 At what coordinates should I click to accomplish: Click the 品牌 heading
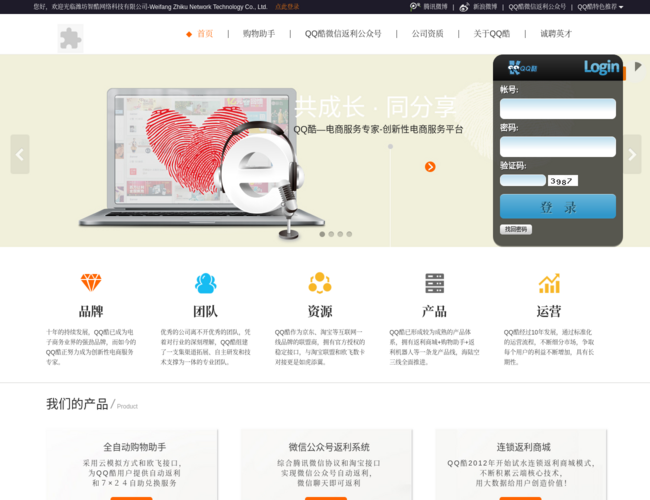[x=91, y=311]
